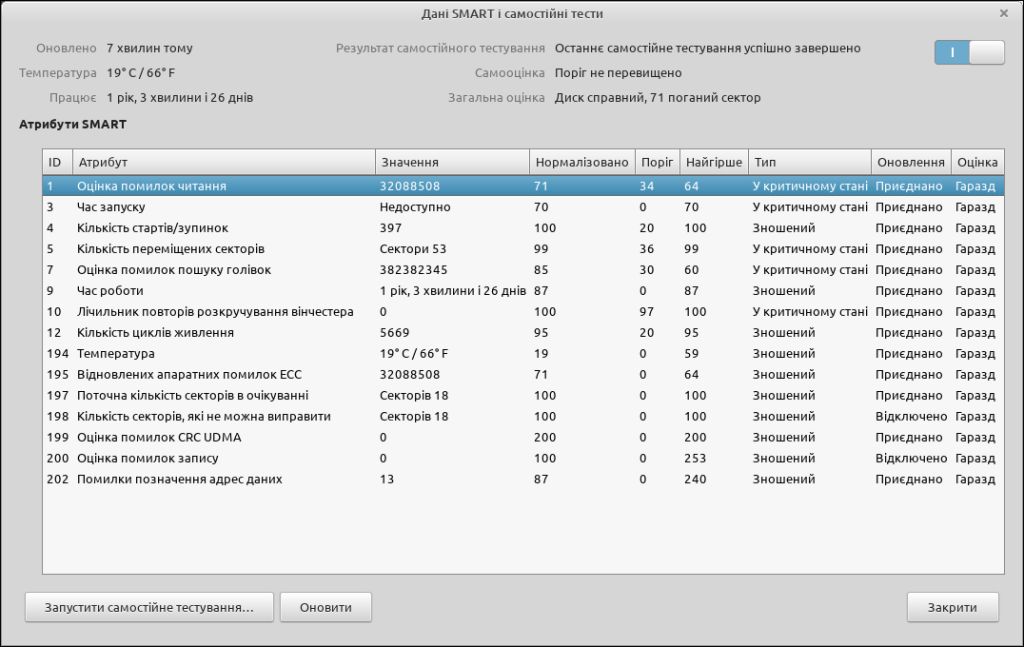Click the Оцінка column header
Viewport: 1024px width, 647px height.
978,162
